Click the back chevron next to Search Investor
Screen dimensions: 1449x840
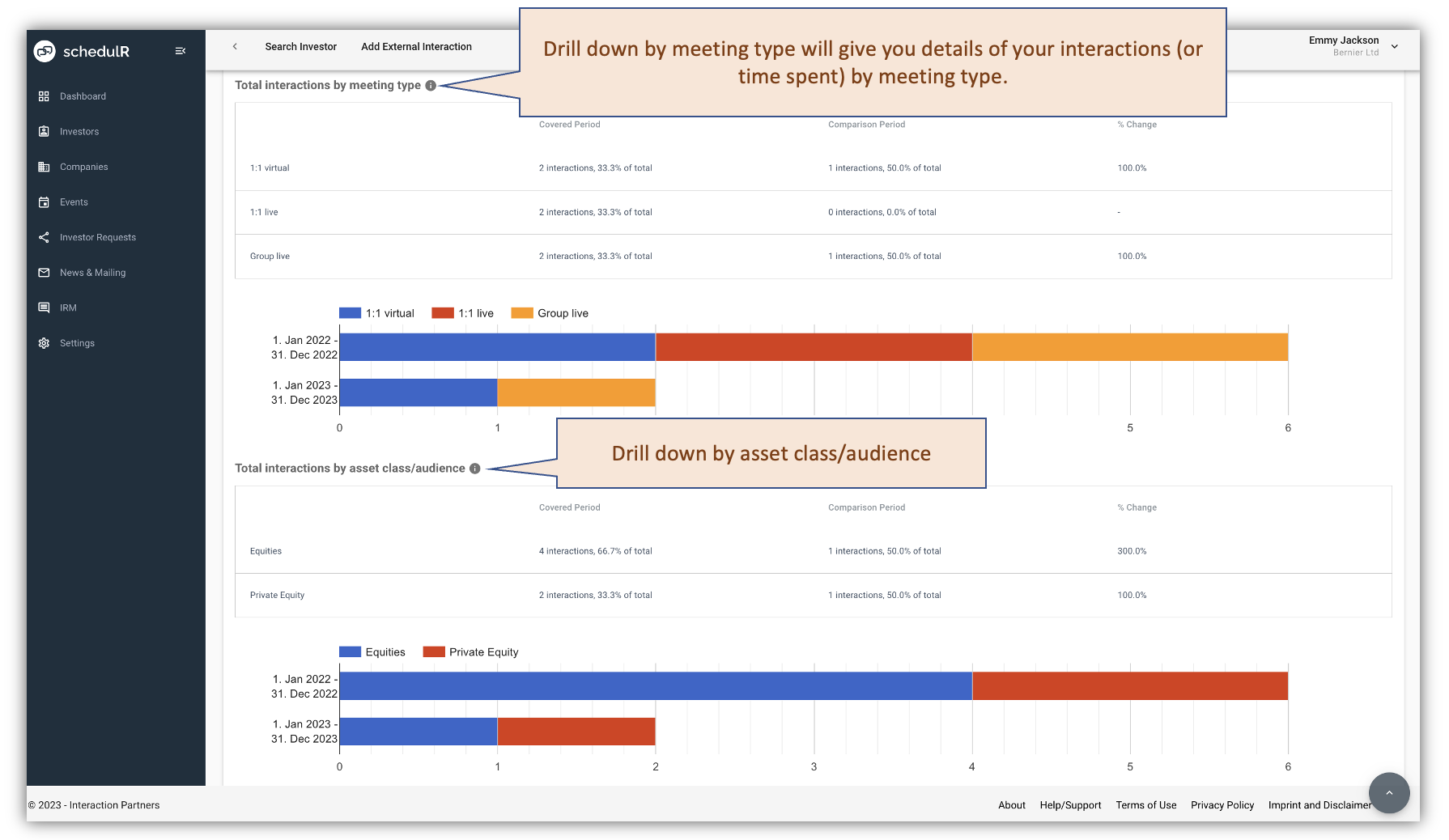click(x=235, y=47)
